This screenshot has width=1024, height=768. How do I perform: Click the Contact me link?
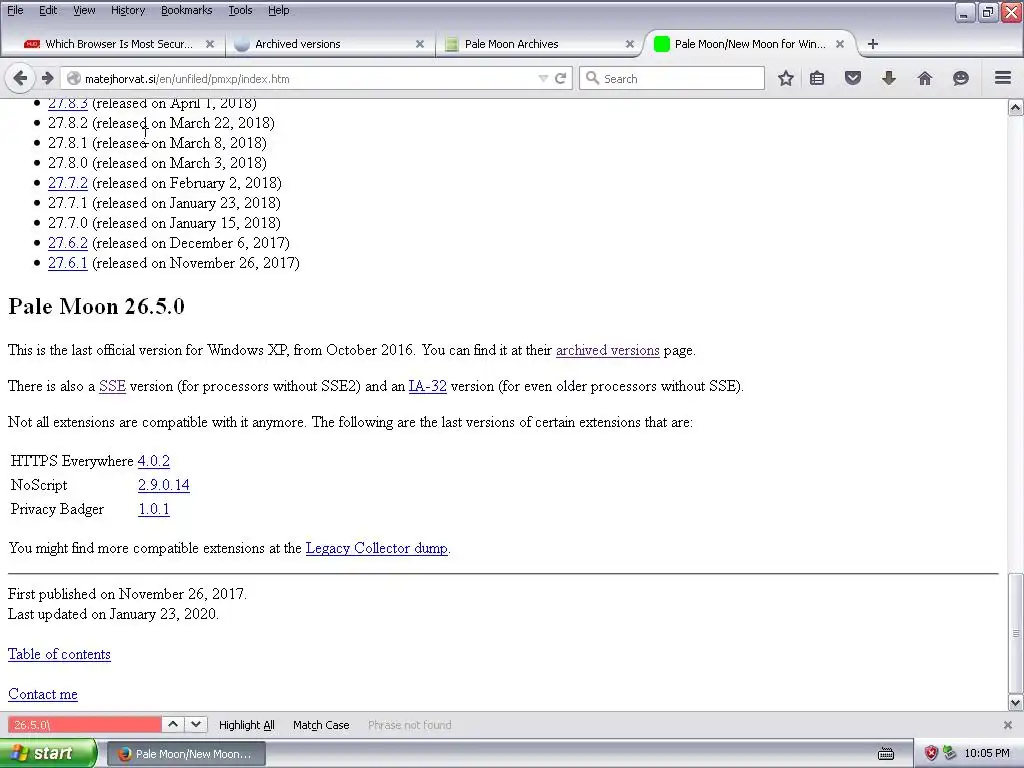point(42,694)
